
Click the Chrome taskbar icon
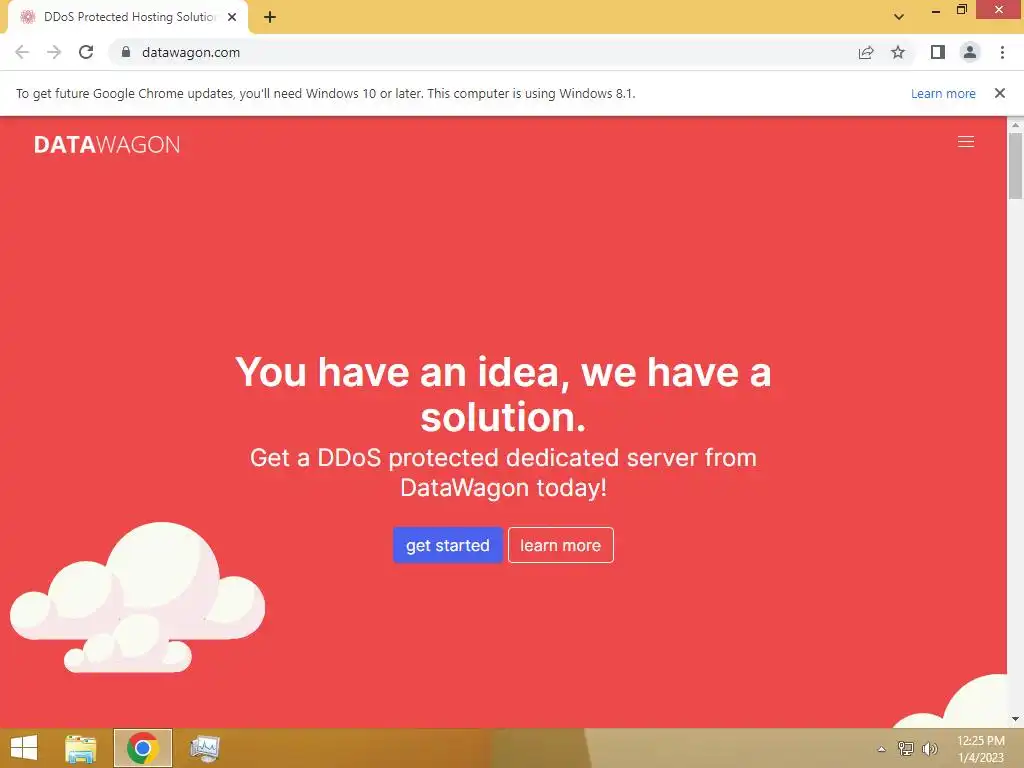(142, 748)
